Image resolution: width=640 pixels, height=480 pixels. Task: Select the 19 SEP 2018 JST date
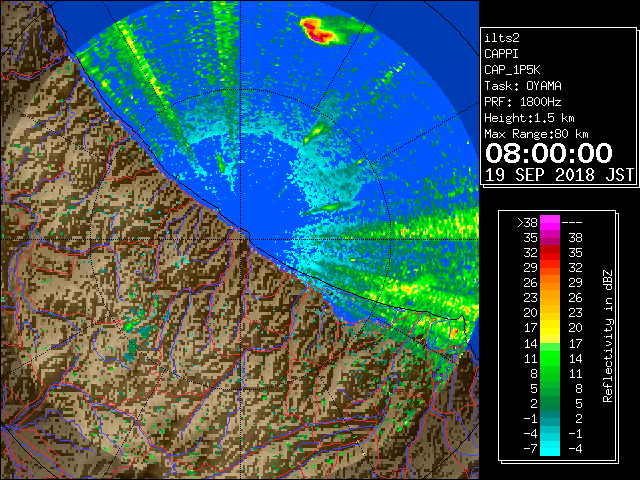(559, 175)
